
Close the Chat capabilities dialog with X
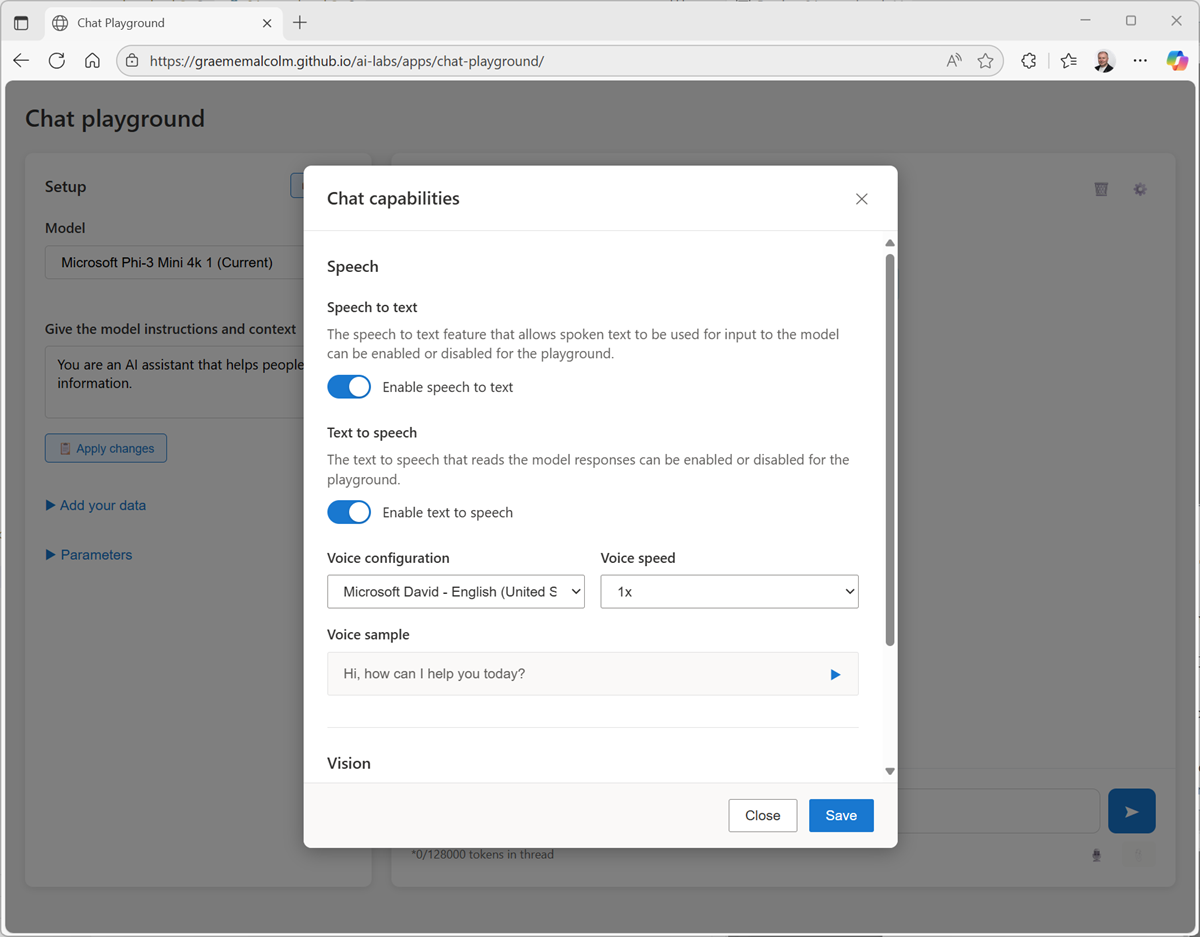click(861, 199)
